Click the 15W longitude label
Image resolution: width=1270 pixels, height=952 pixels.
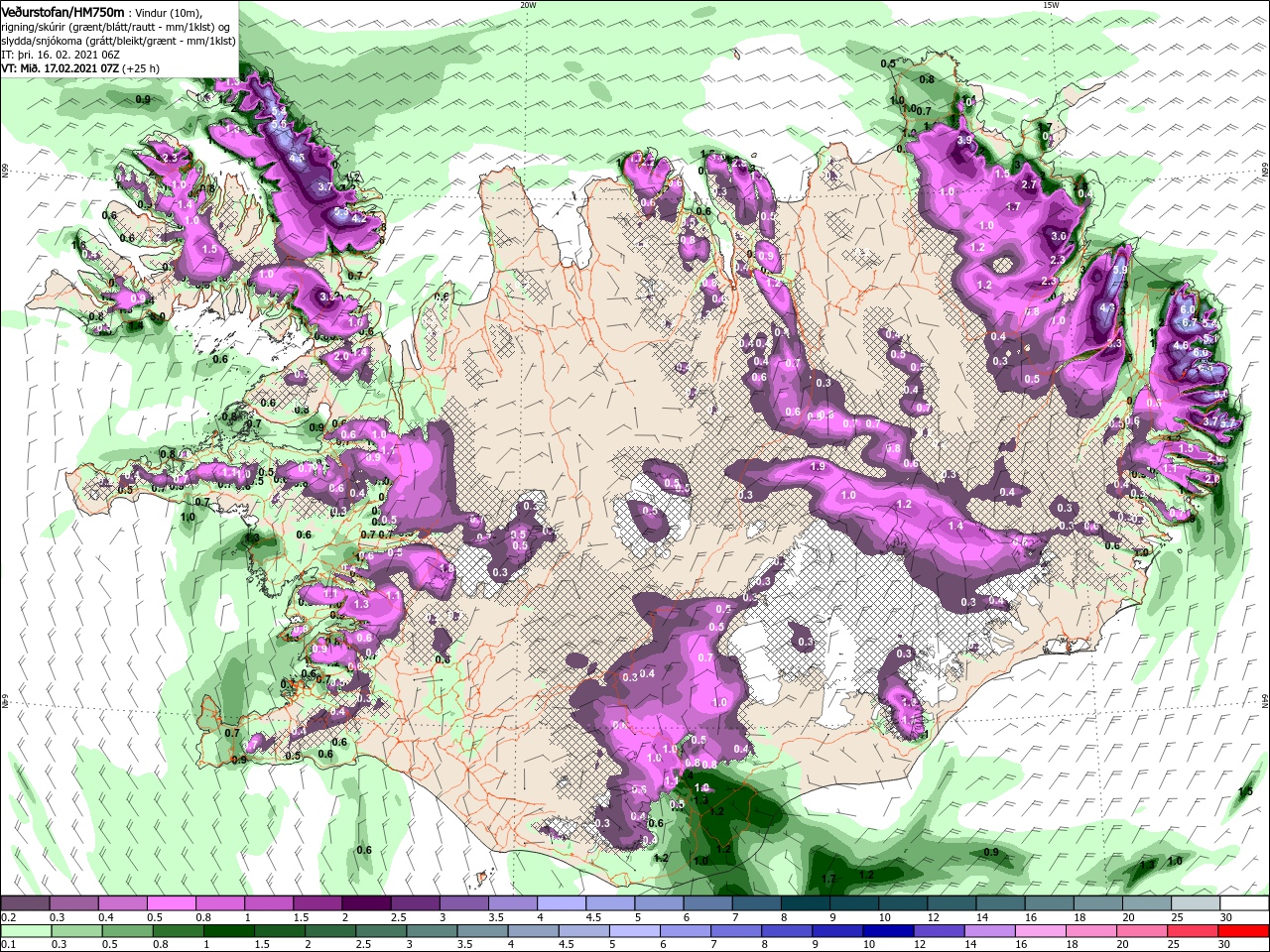[x=1051, y=5]
